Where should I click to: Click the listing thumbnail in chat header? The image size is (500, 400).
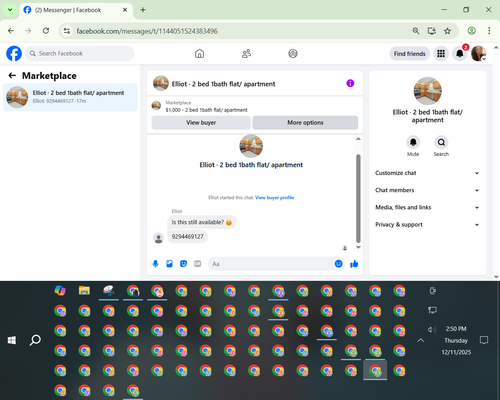[161, 83]
